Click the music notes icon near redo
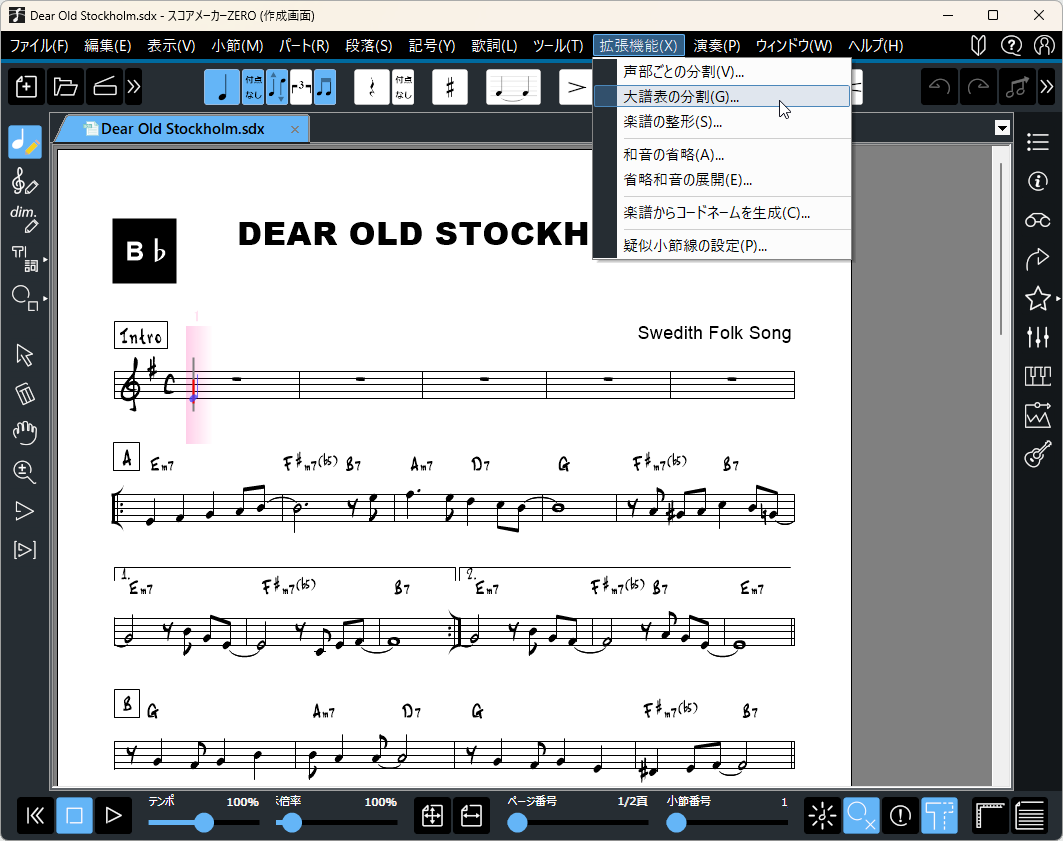Viewport: 1063px width, 841px height. click(x=1018, y=87)
